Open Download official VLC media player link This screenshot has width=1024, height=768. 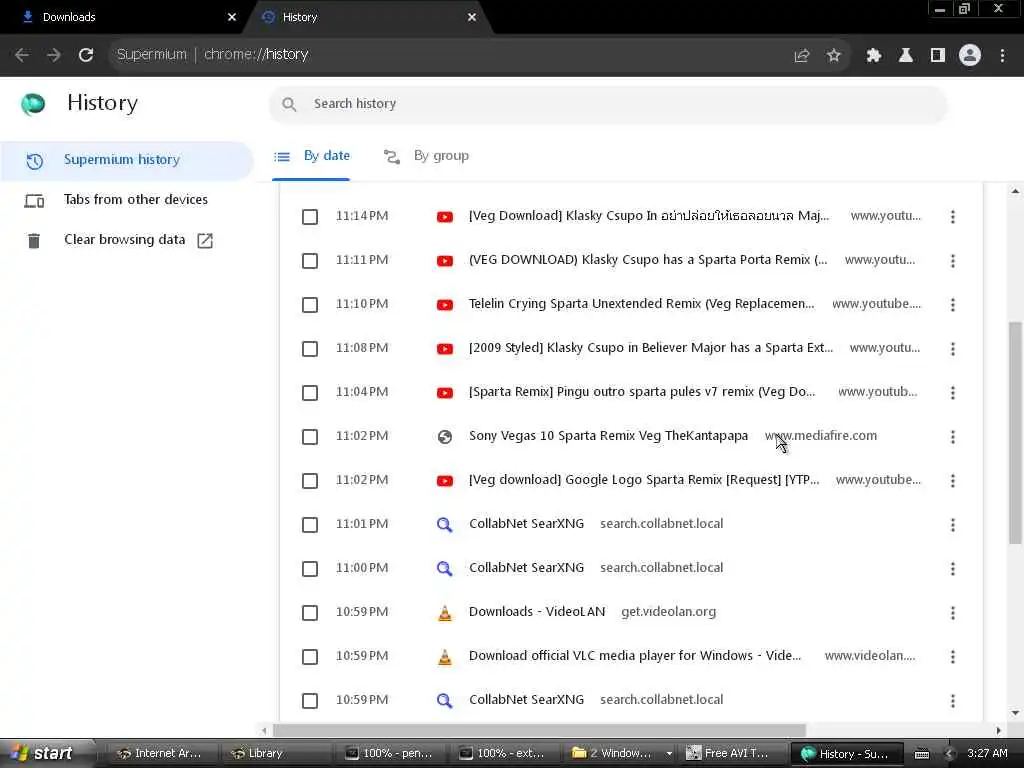(x=635, y=656)
